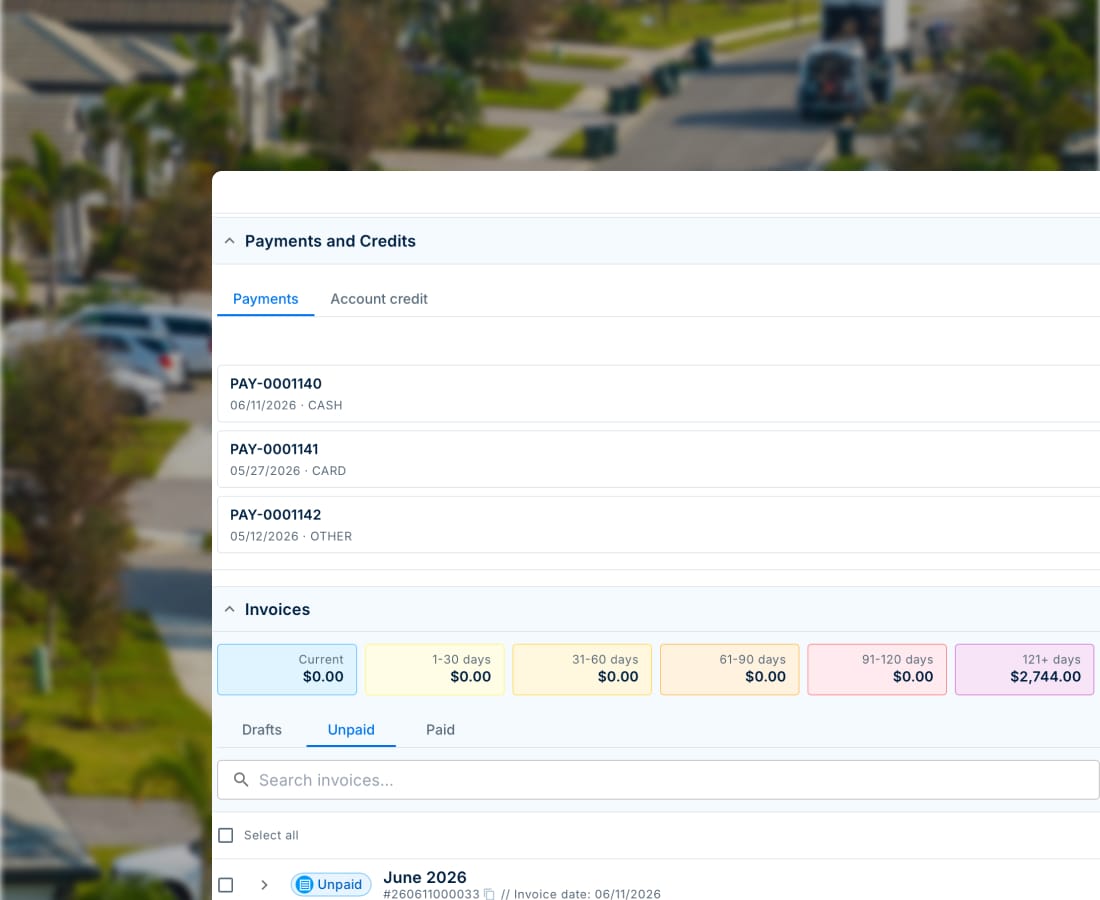Focus the Search invoices field
This screenshot has width=1100, height=900.
point(658,779)
